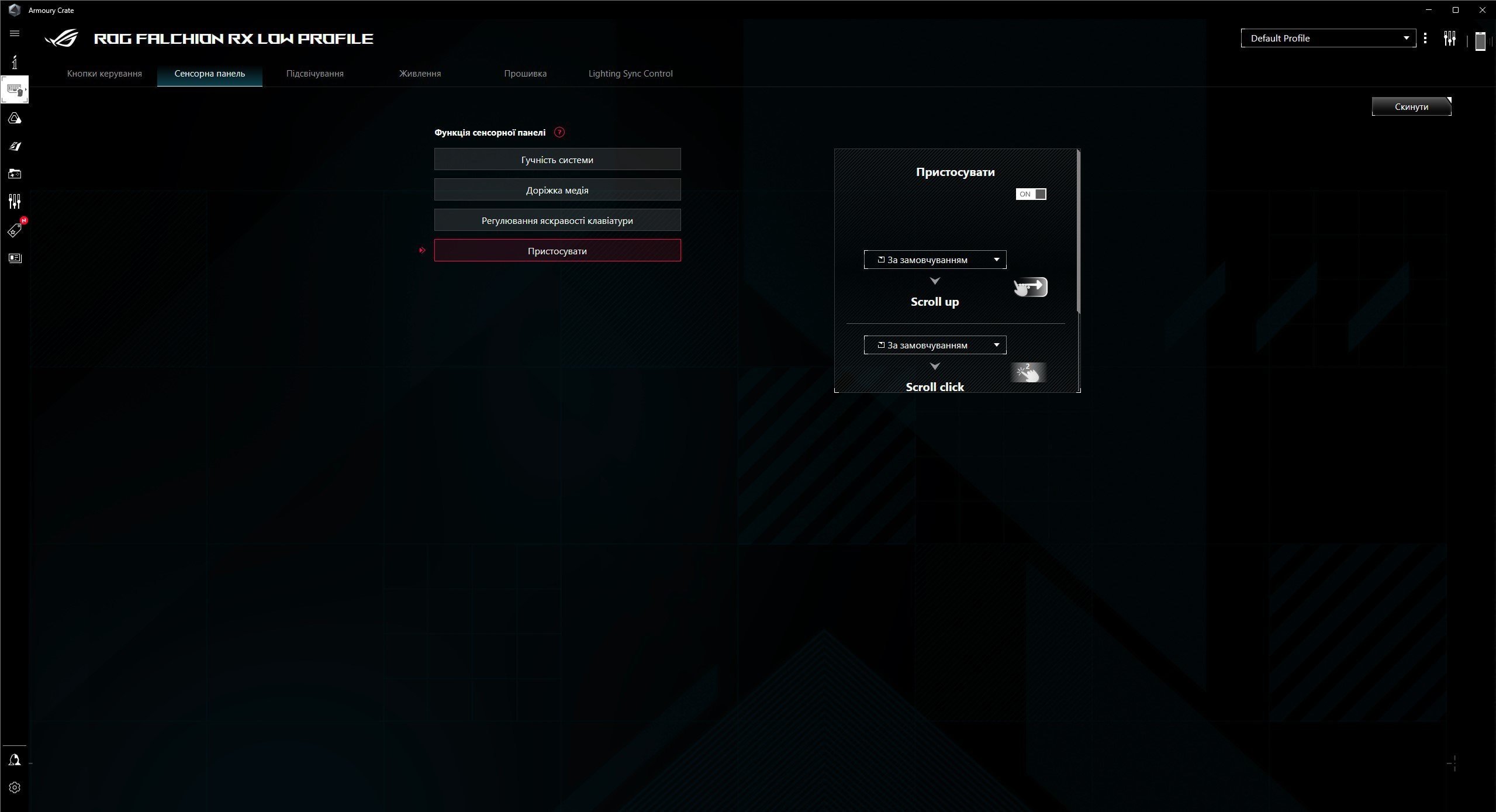Click the chevron arrow above Scroll up
This screenshot has height=812, width=1496.
pyautogui.click(x=935, y=281)
